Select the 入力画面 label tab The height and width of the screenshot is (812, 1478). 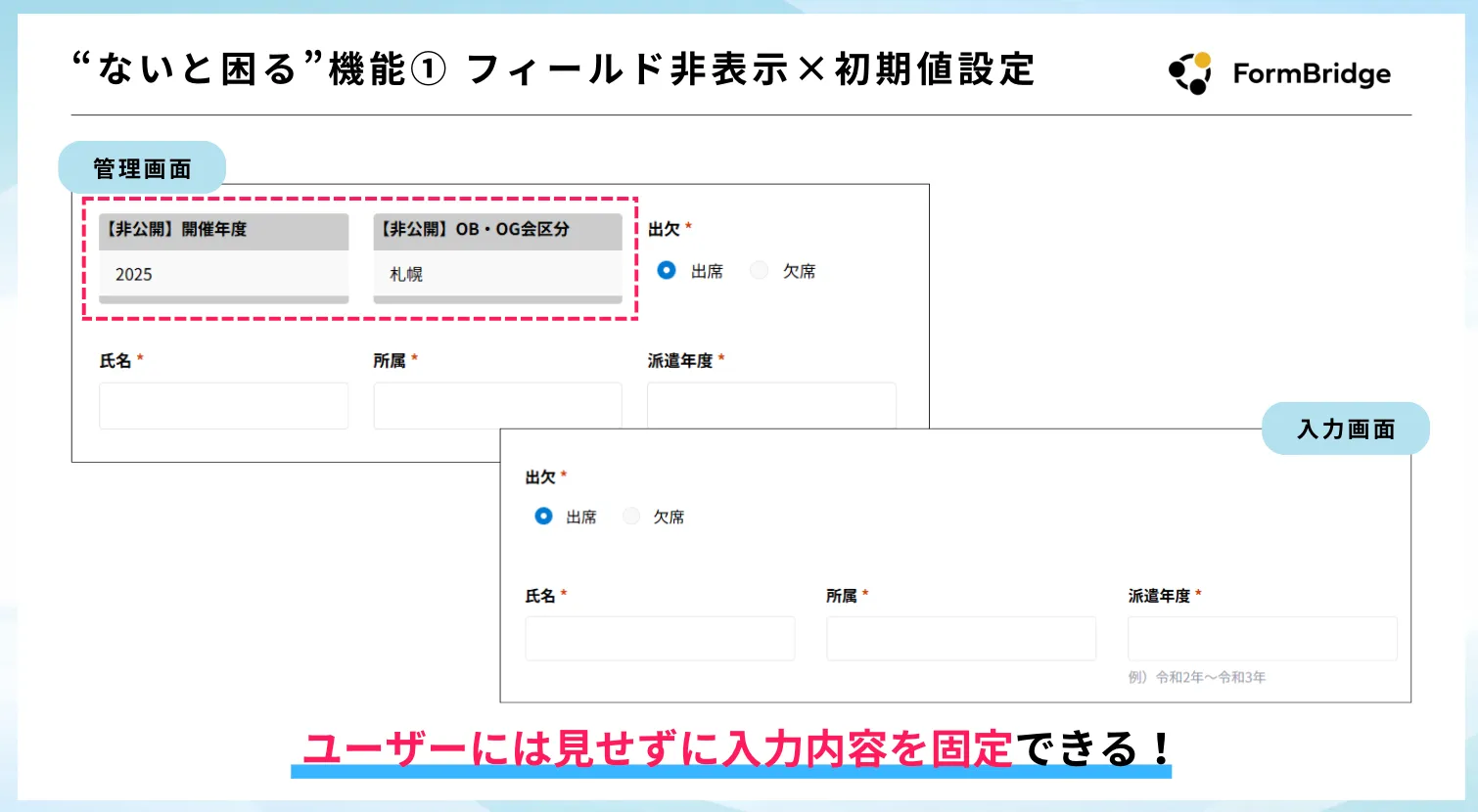click(x=1345, y=429)
